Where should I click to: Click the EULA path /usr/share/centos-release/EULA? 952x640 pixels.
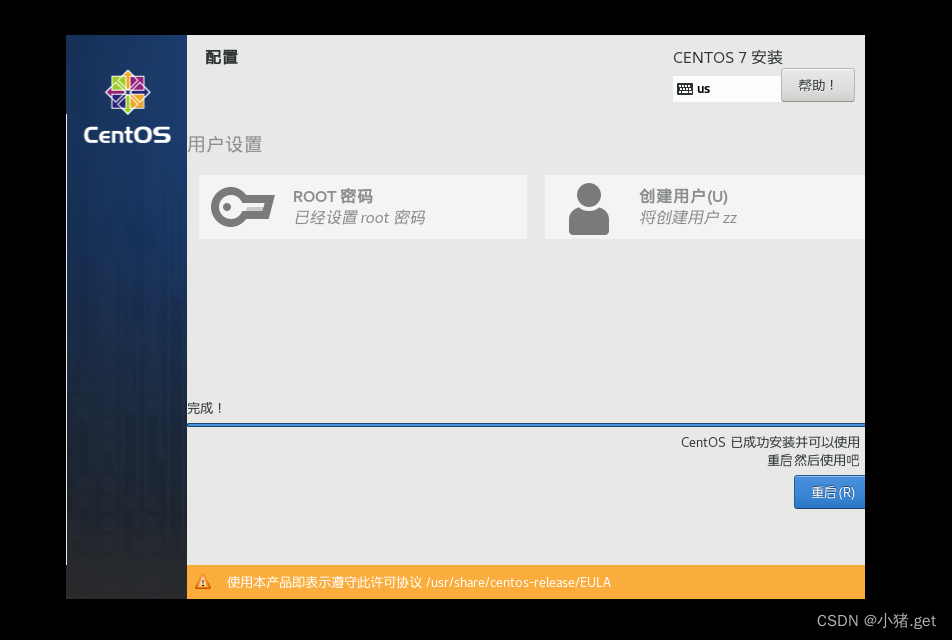coord(518,582)
